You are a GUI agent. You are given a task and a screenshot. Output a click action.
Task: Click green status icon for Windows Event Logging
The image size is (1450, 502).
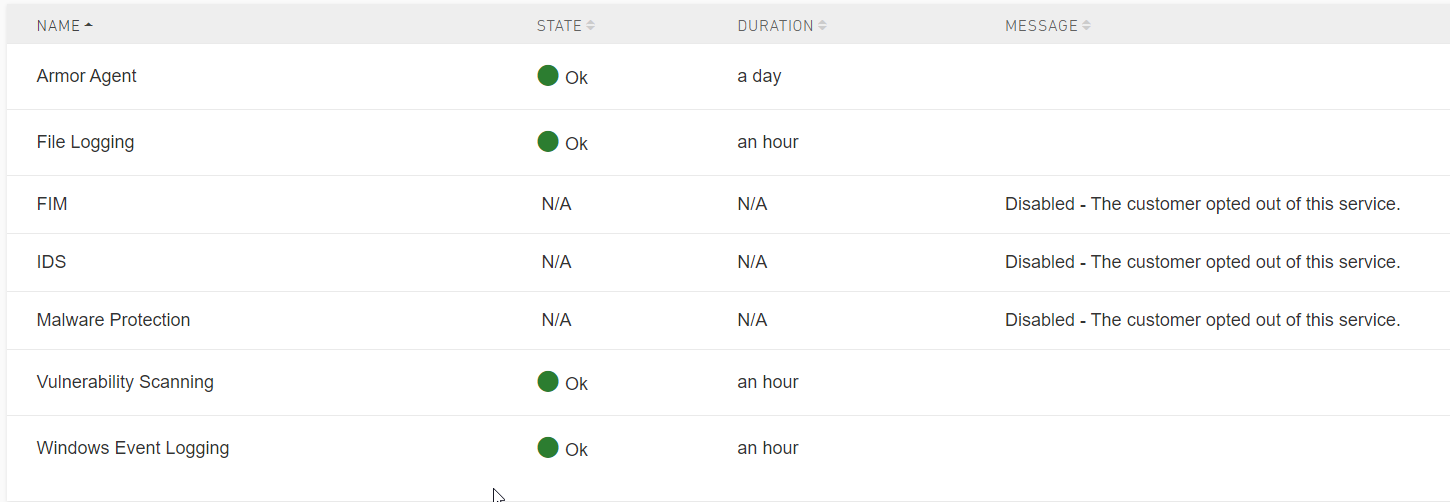pyautogui.click(x=548, y=447)
